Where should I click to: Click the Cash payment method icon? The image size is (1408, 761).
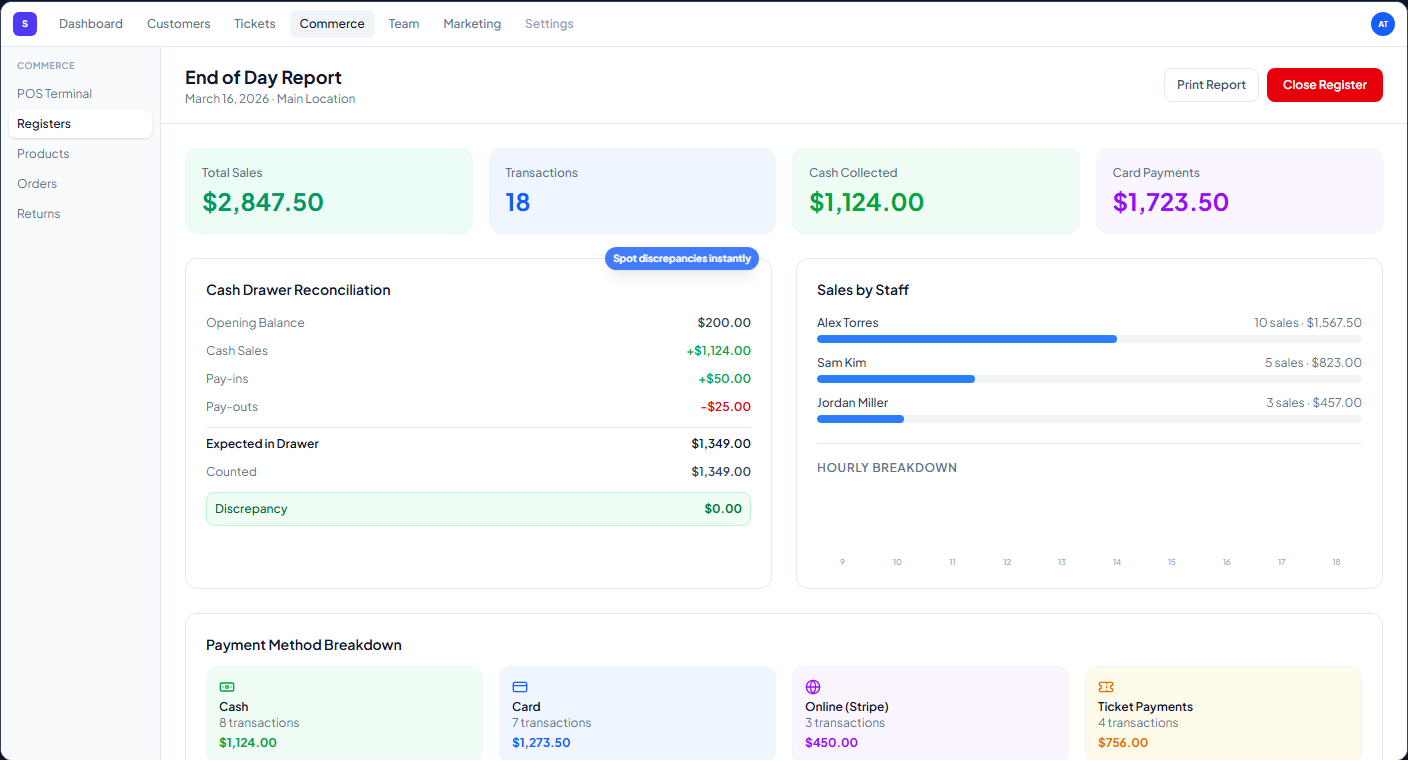click(227, 687)
